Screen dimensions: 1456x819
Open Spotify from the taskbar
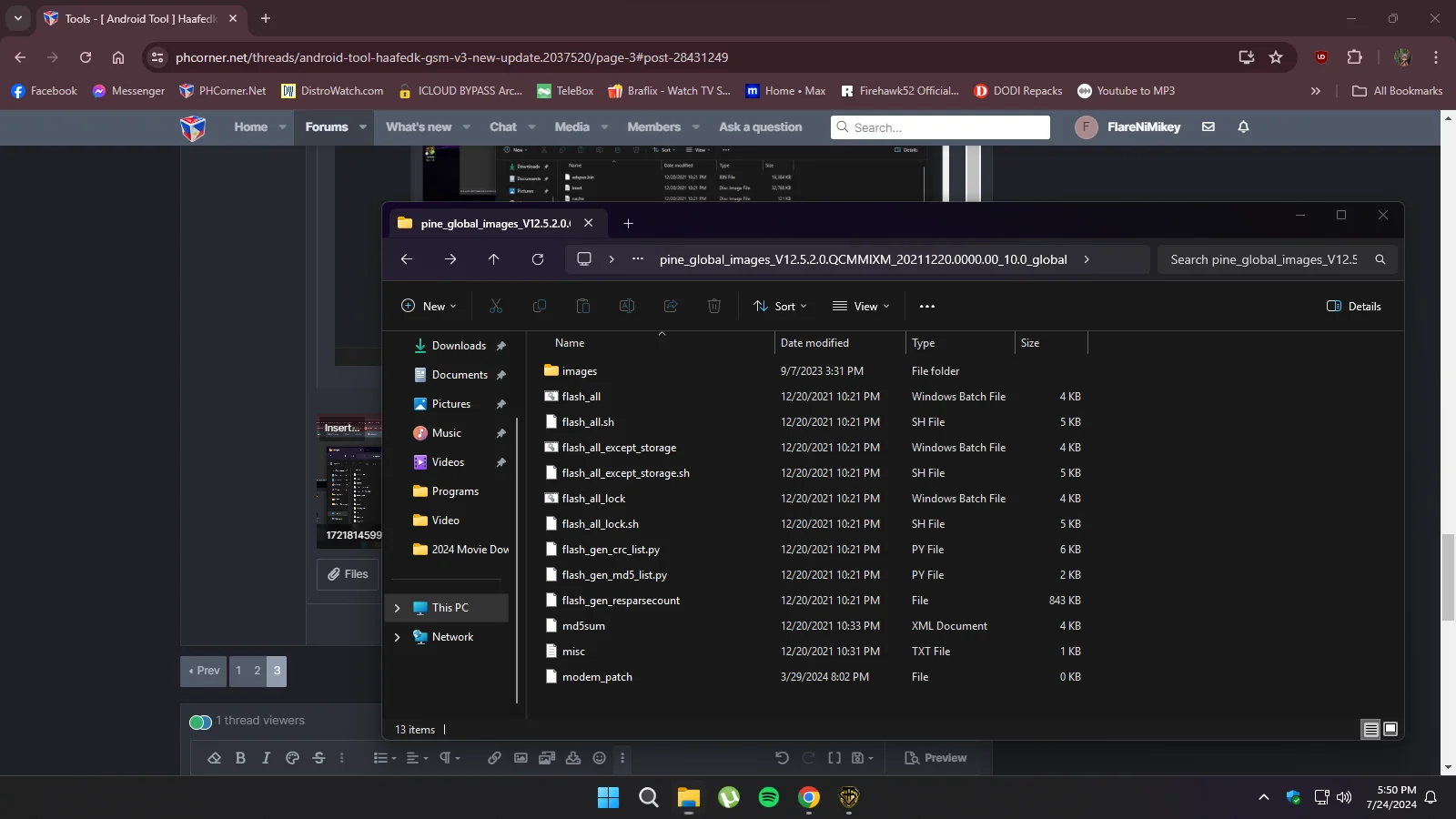click(x=769, y=798)
